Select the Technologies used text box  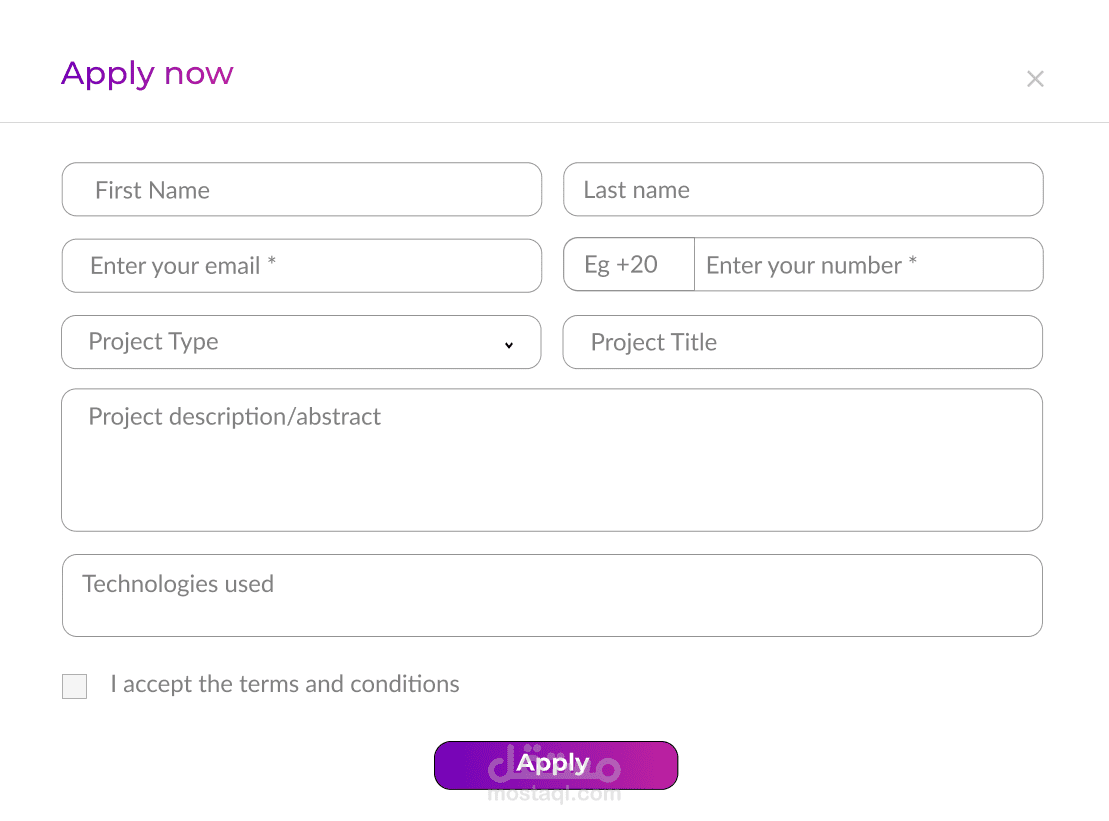(551, 596)
